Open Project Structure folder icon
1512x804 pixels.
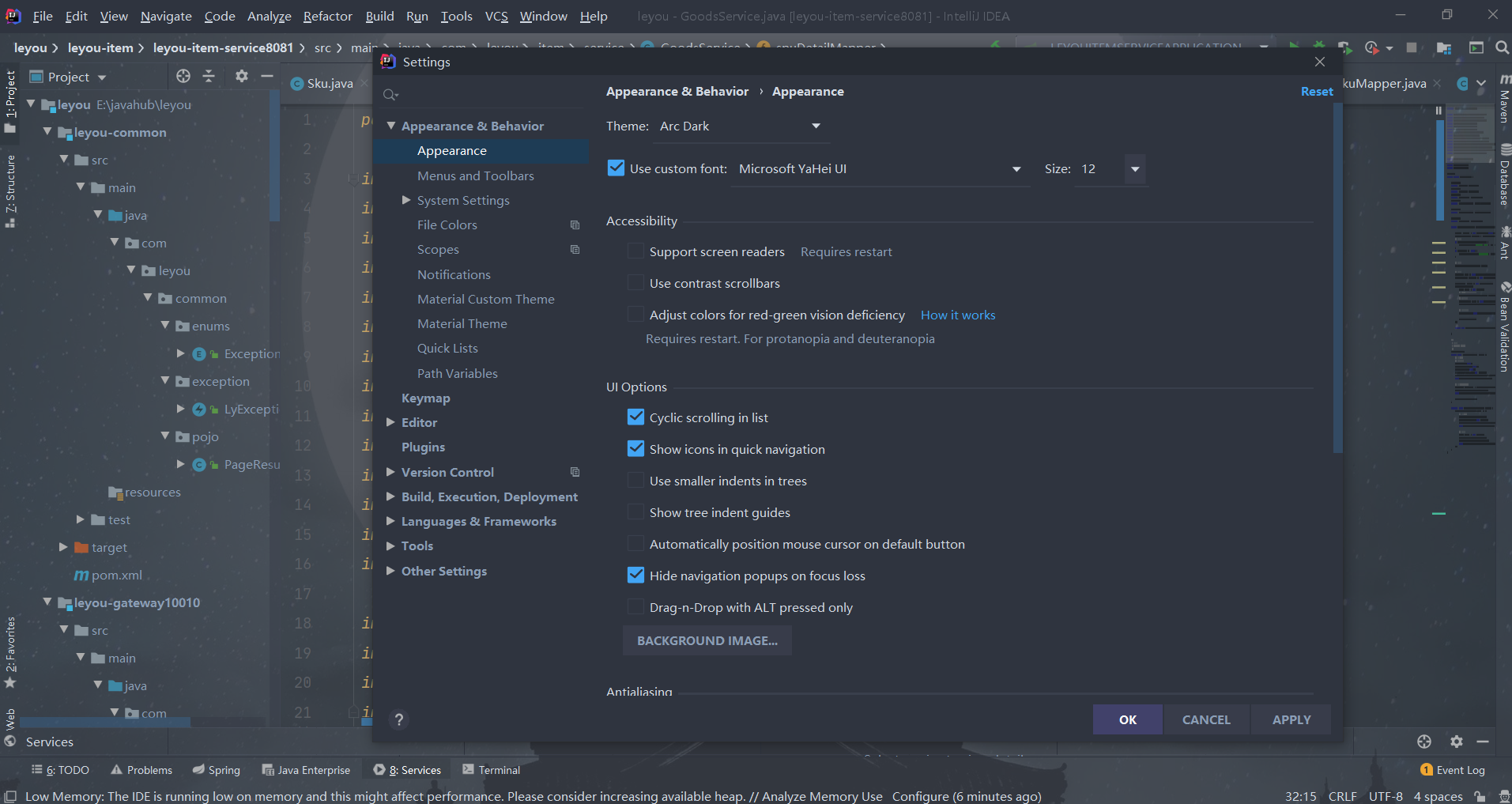point(1444,48)
